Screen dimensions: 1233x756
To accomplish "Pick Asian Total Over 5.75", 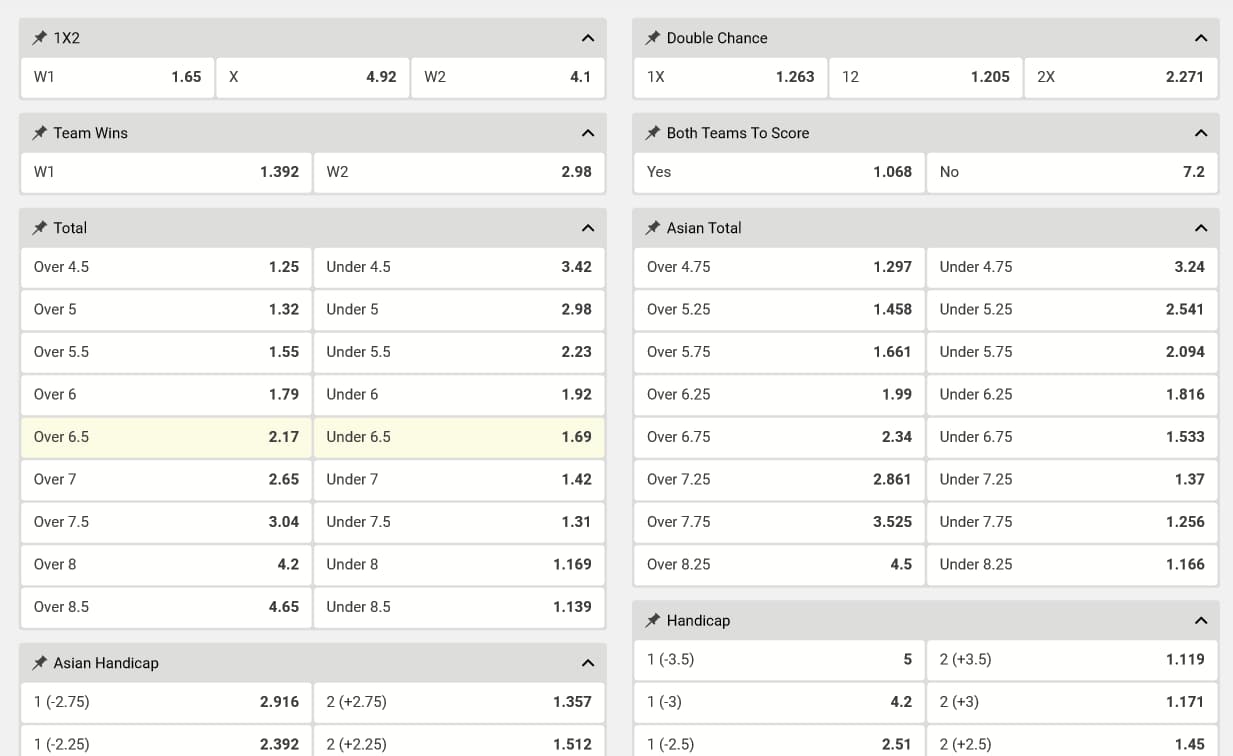I will [779, 352].
